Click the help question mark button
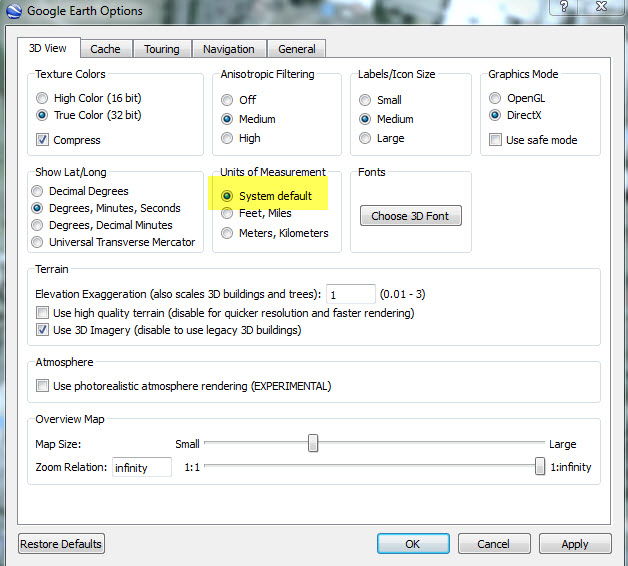628x566 pixels. pos(564,6)
